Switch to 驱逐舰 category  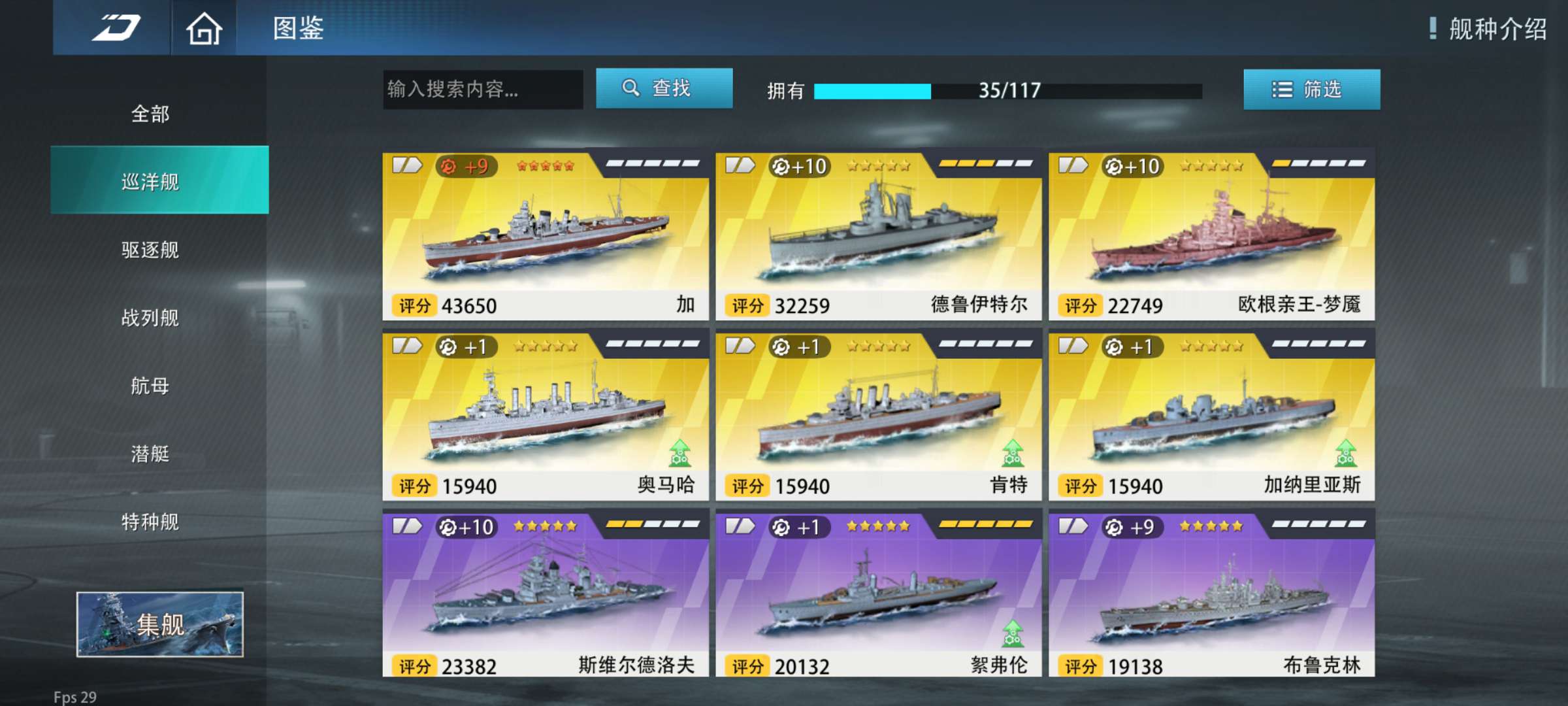tap(151, 250)
